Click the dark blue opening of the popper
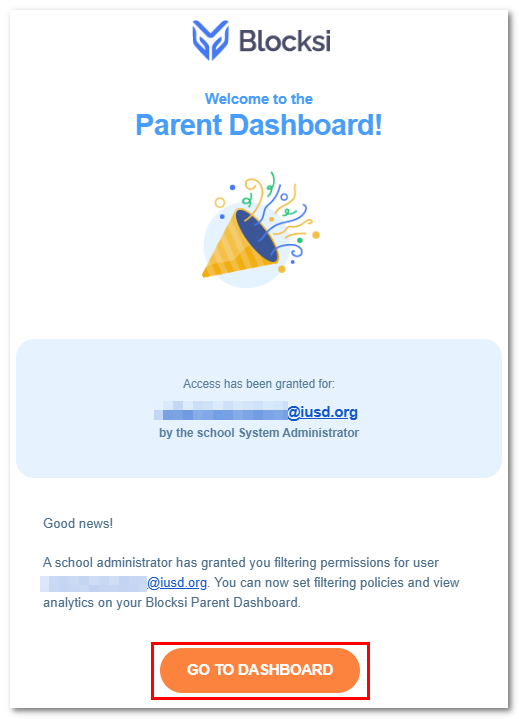The image size is (519, 719). tap(257, 236)
